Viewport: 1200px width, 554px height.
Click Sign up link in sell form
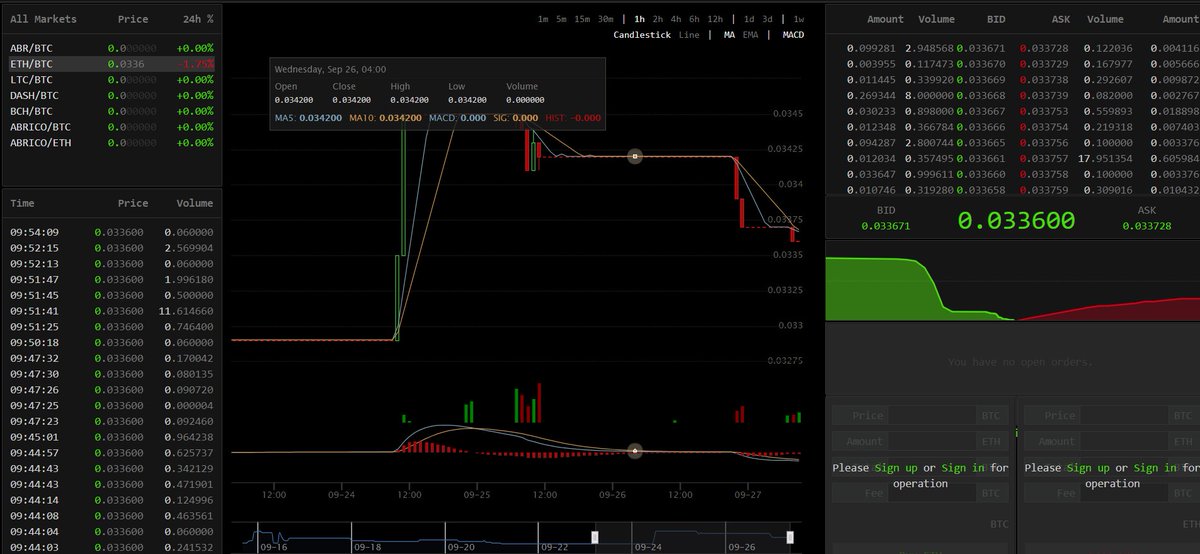pyautogui.click(x=1088, y=467)
